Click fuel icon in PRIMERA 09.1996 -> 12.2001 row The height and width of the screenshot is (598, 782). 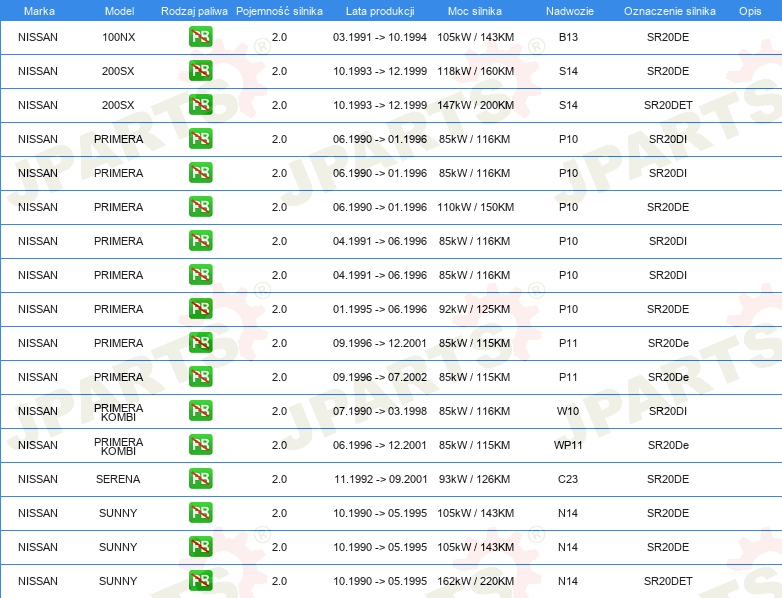pyautogui.click(x=200, y=343)
